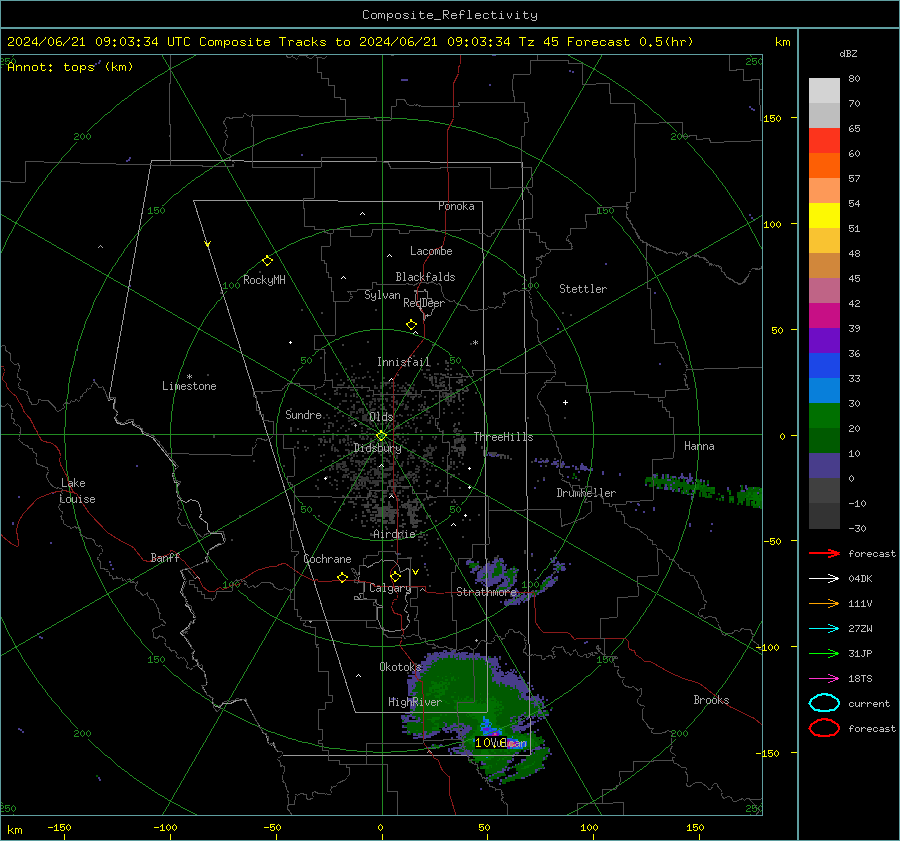Click the cyan 27ZW arrow icon
The height and width of the screenshot is (841, 900).
coord(824,629)
